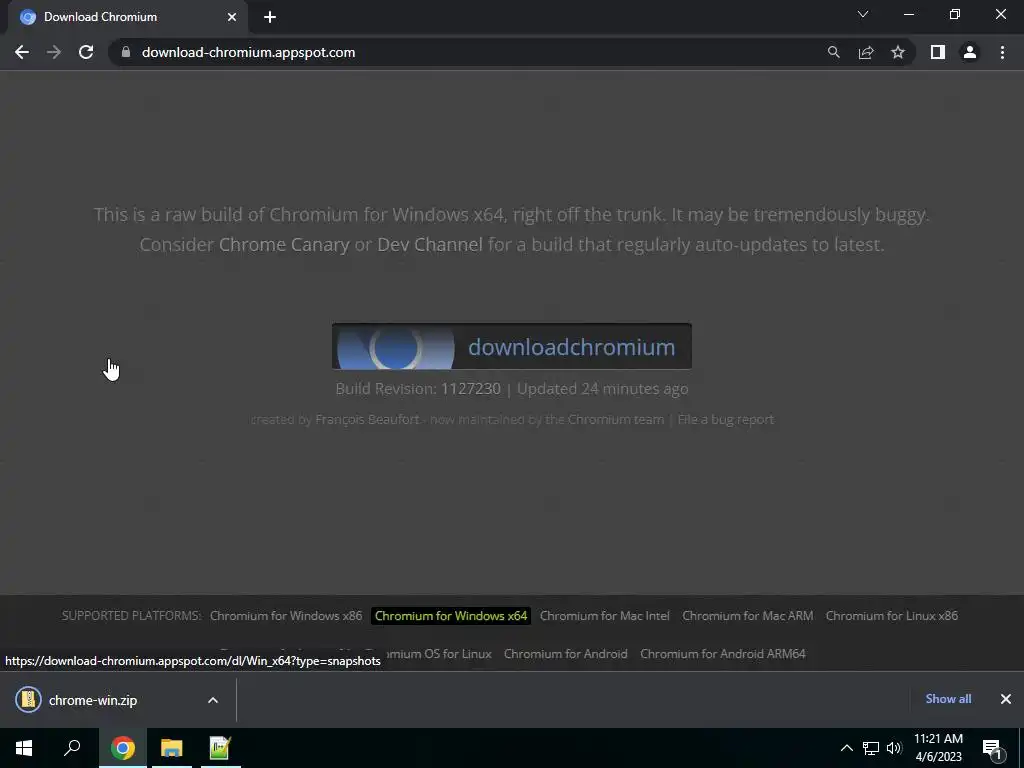Close the downloads bar
The image size is (1024, 768).
pos(1006,699)
